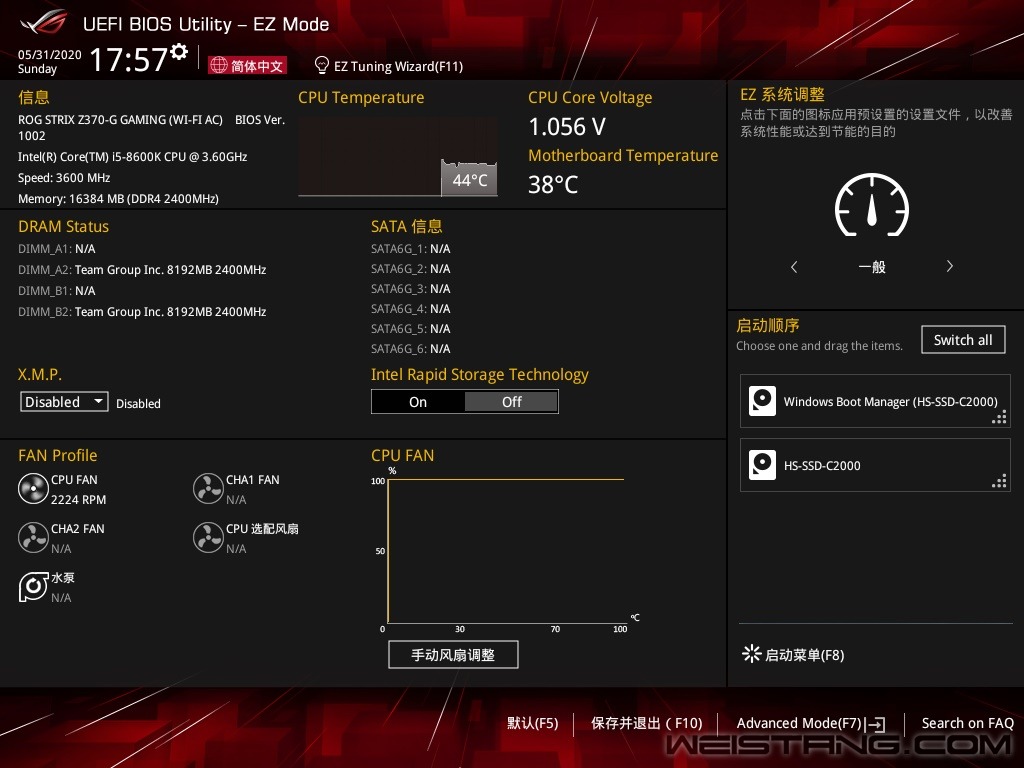Click the EZ Tuning Wizard lightbulb icon
Image resolution: width=1024 pixels, height=768 pixels.
click(321, 65)
